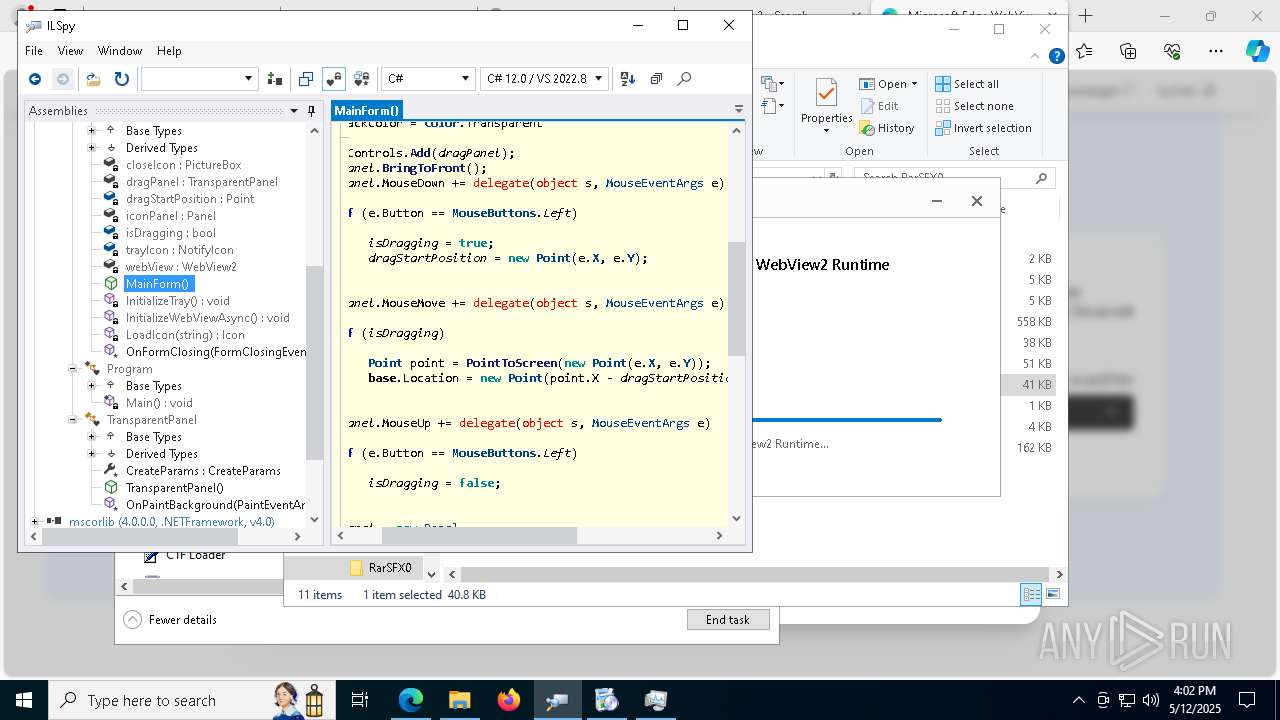
Task: Click Invert selection in Explorer ribbon
Action: point(983,128)
